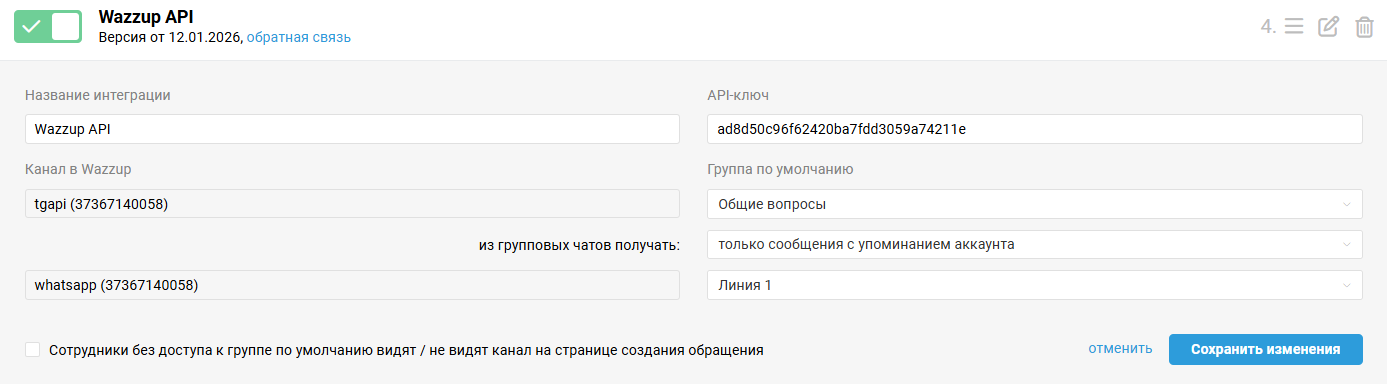Click the pencil edit icon for Wazzup API
The width and height of the screenshot is (1387, 384).
pyautogui.click(x=1328, y=27)
